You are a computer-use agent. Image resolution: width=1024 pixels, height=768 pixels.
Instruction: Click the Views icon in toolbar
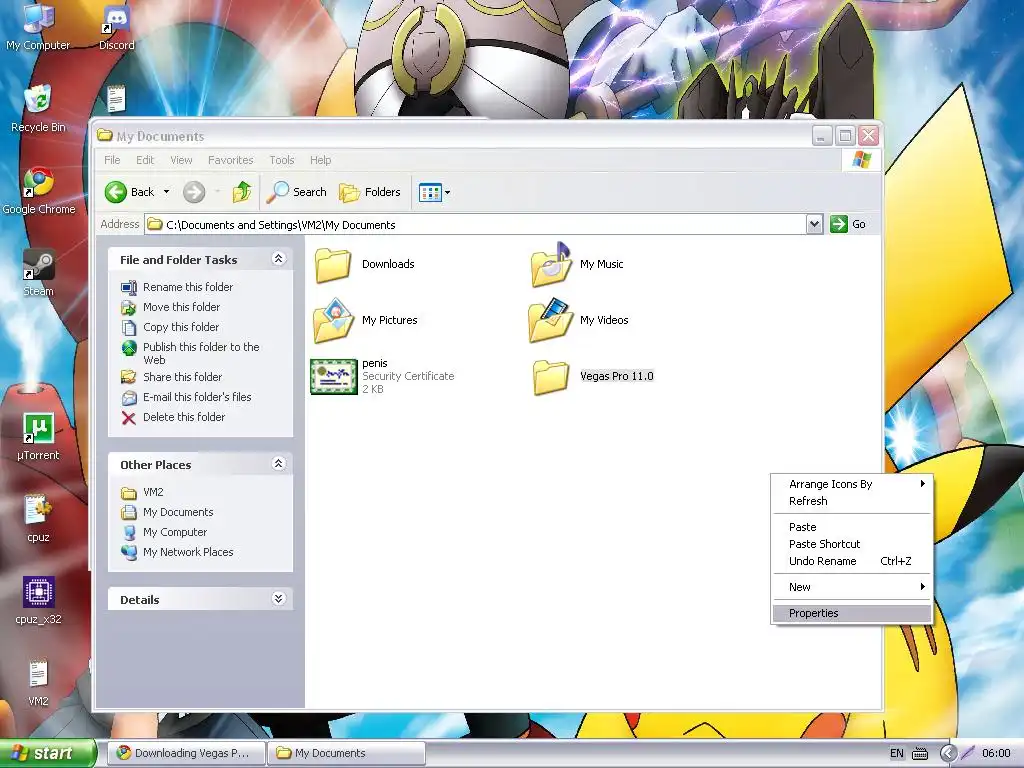click(430, 193)
